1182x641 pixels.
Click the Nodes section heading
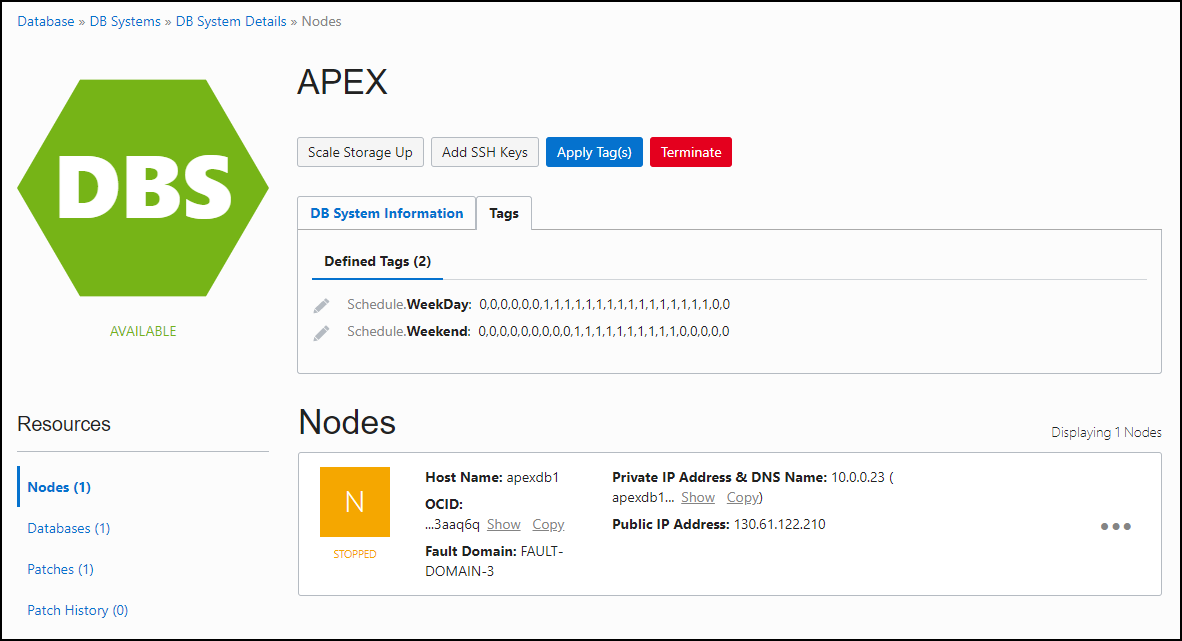click(x=348, y=422)
